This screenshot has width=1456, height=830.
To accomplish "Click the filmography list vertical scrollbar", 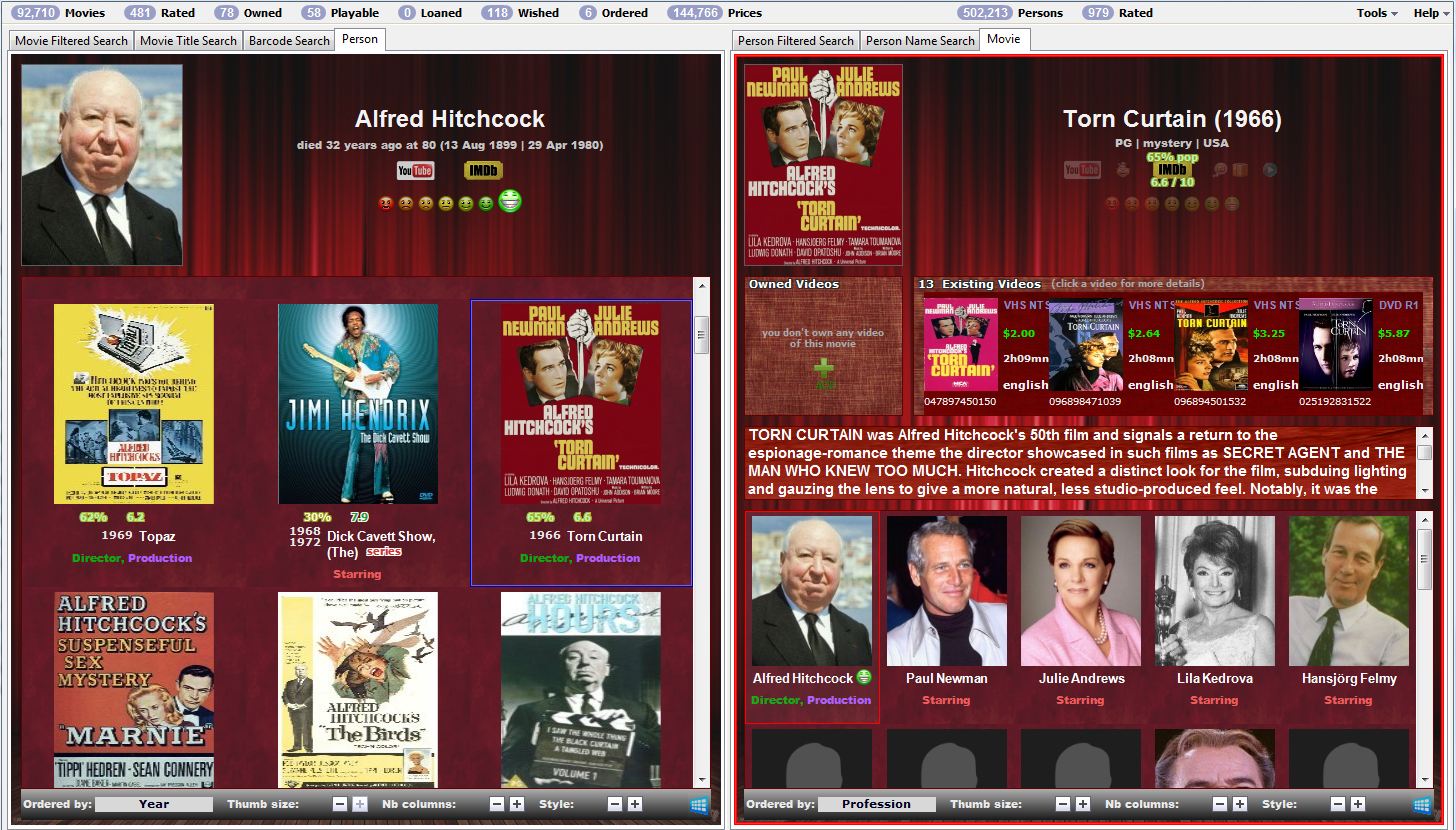I will (702, 532).
